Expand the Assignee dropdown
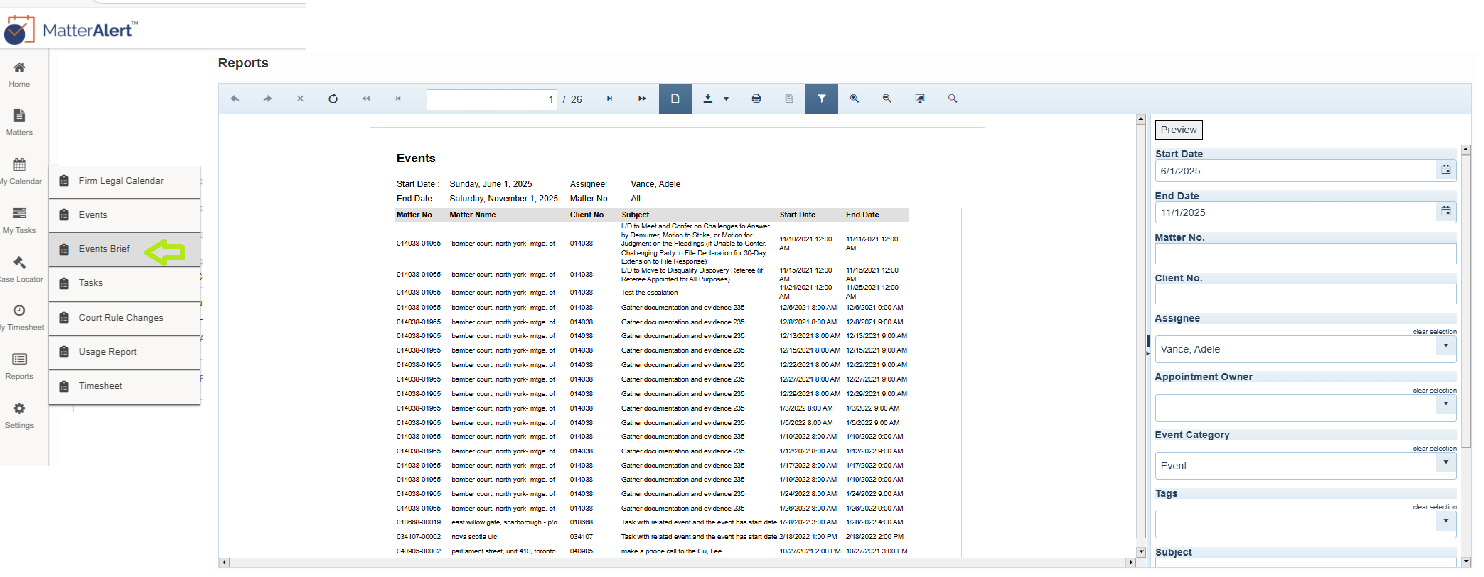This screenshot has height=577, width=1484. tap(1446, 348)
